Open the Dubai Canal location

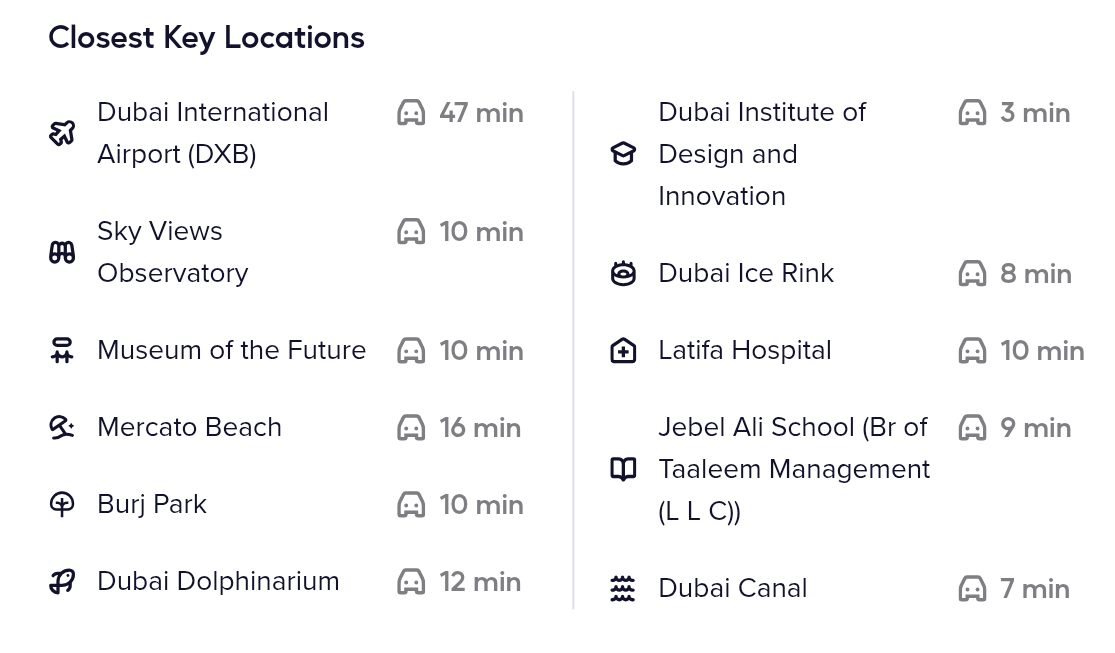click(732, 588)
